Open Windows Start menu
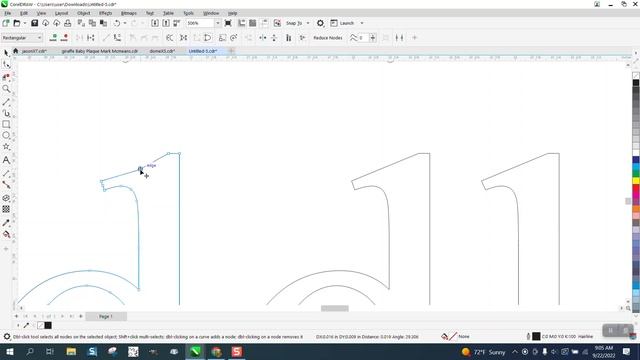The height and width of the screenshot is (360, 640). click(x=9, y=351)
